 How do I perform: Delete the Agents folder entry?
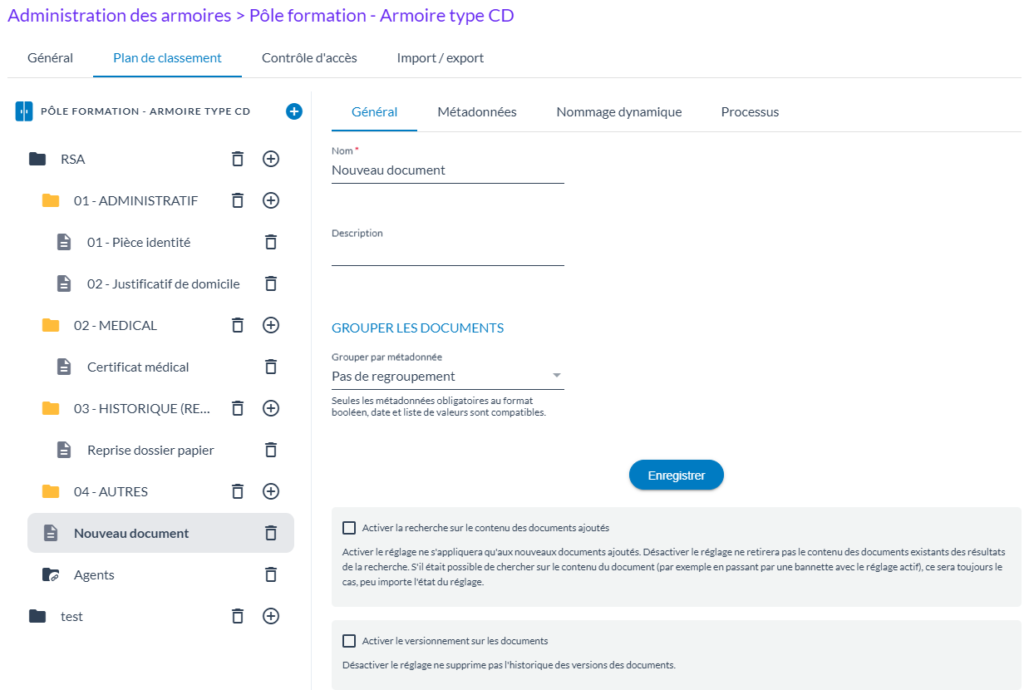(270, 575)
